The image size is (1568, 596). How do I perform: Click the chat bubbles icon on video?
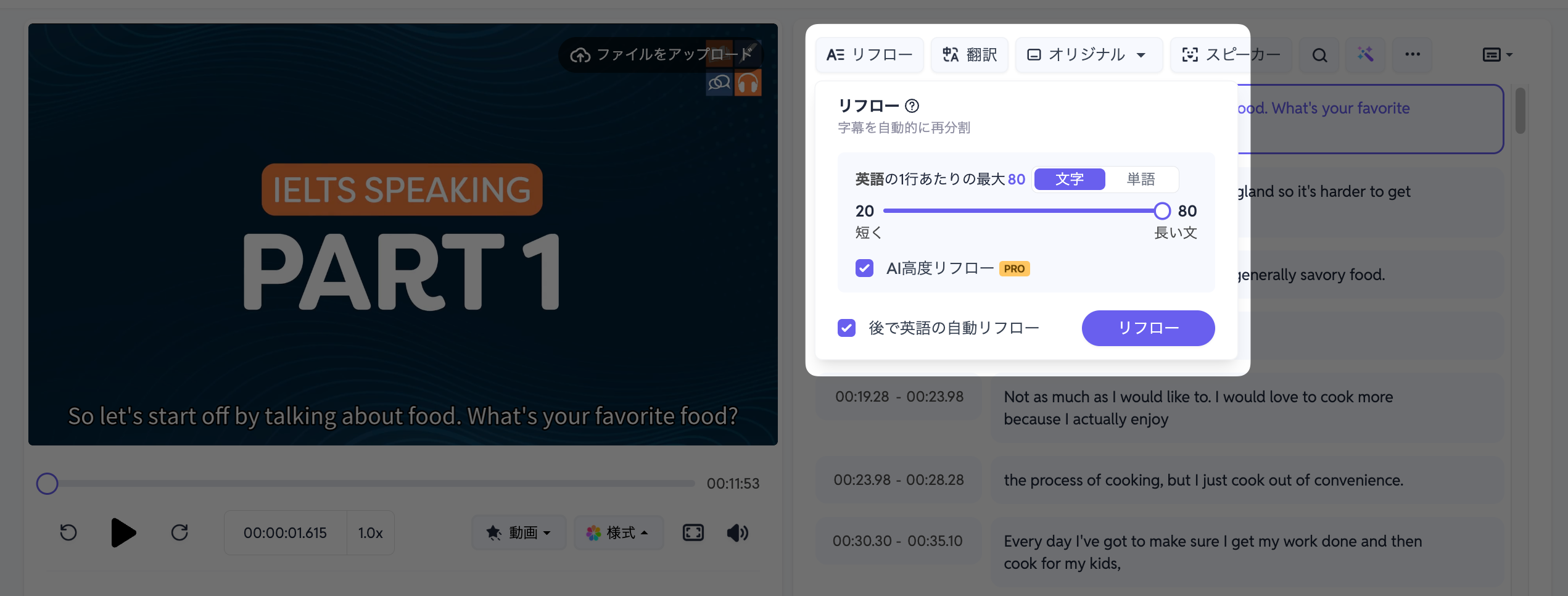click(719, 83)
